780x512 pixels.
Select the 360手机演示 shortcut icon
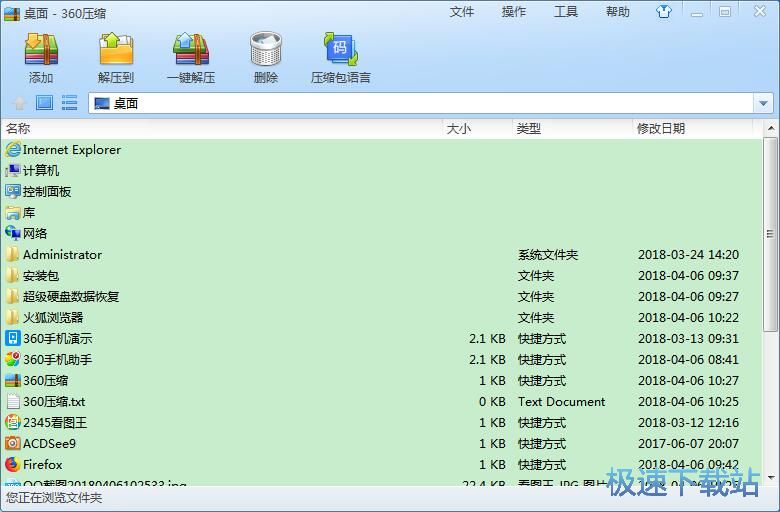(x=13, y=338)
